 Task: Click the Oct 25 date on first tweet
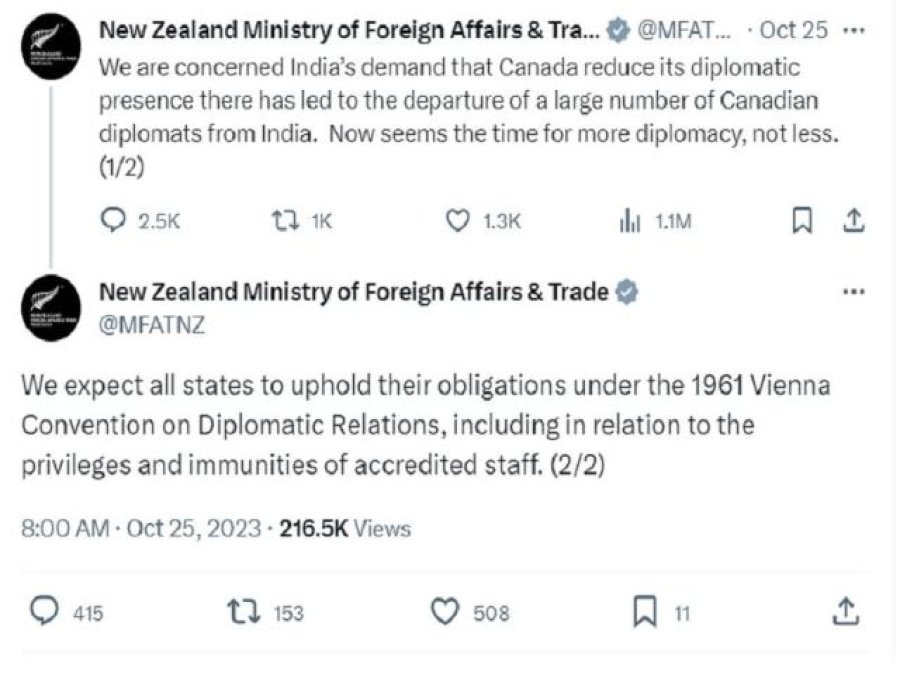794,30
